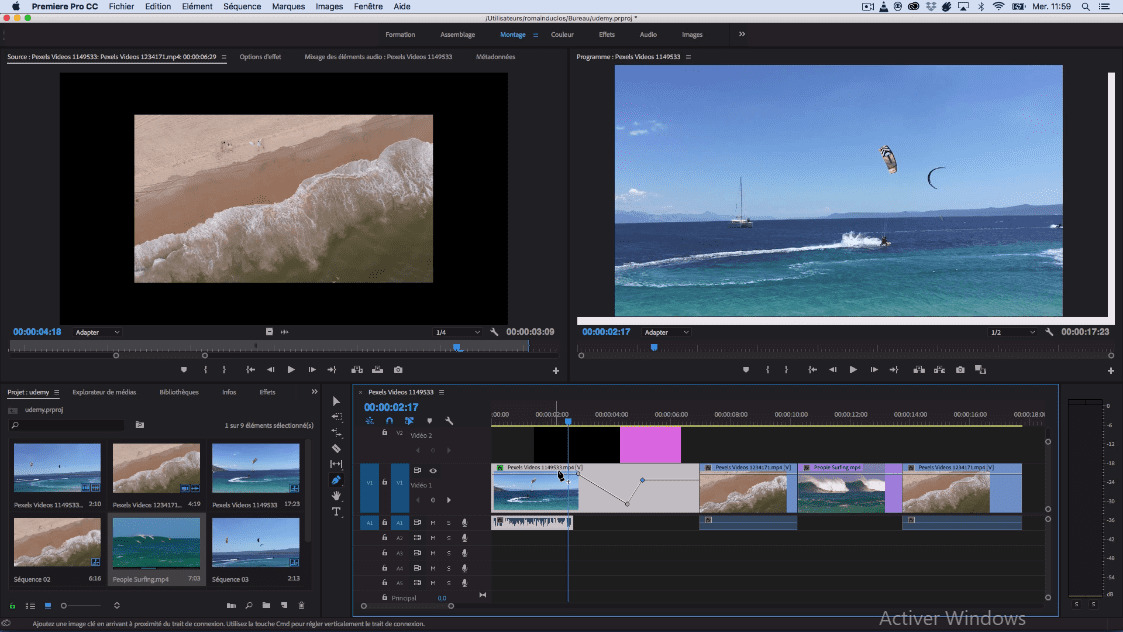Open Source monitor Adapter zoom dropdown

point(97,332)
